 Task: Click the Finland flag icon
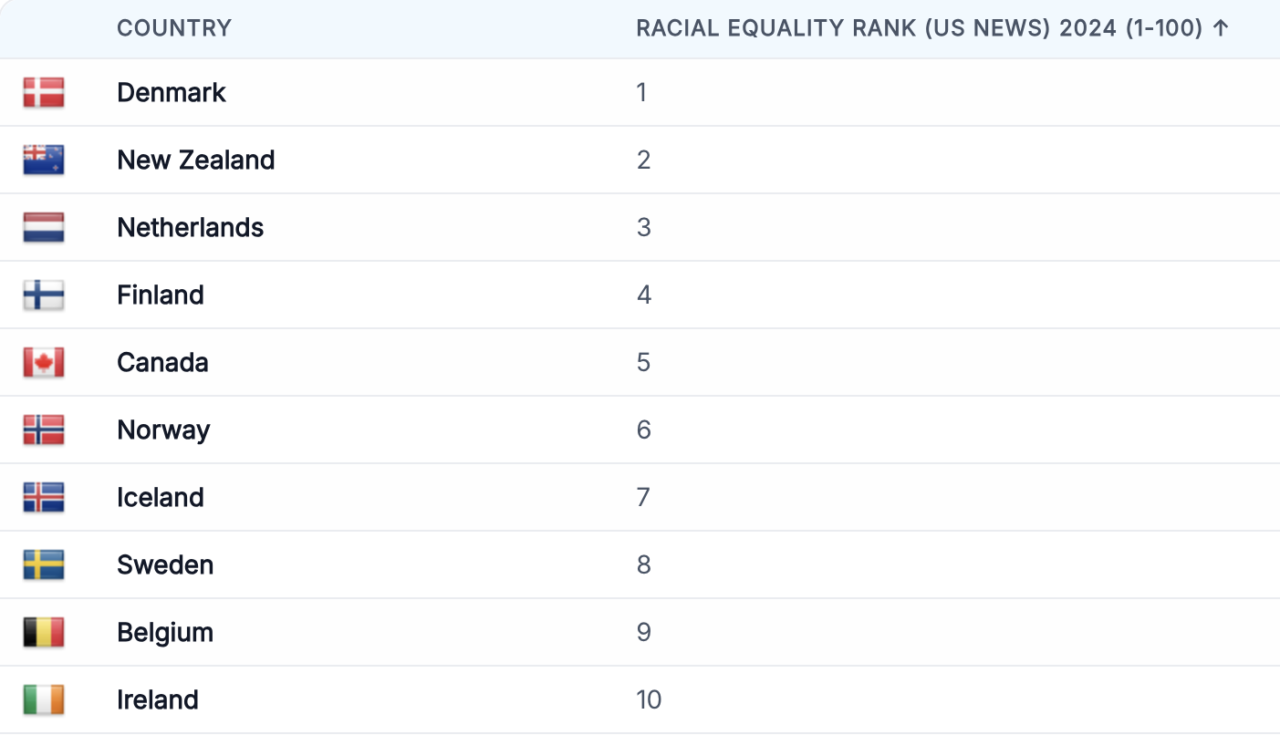(44, 295)
